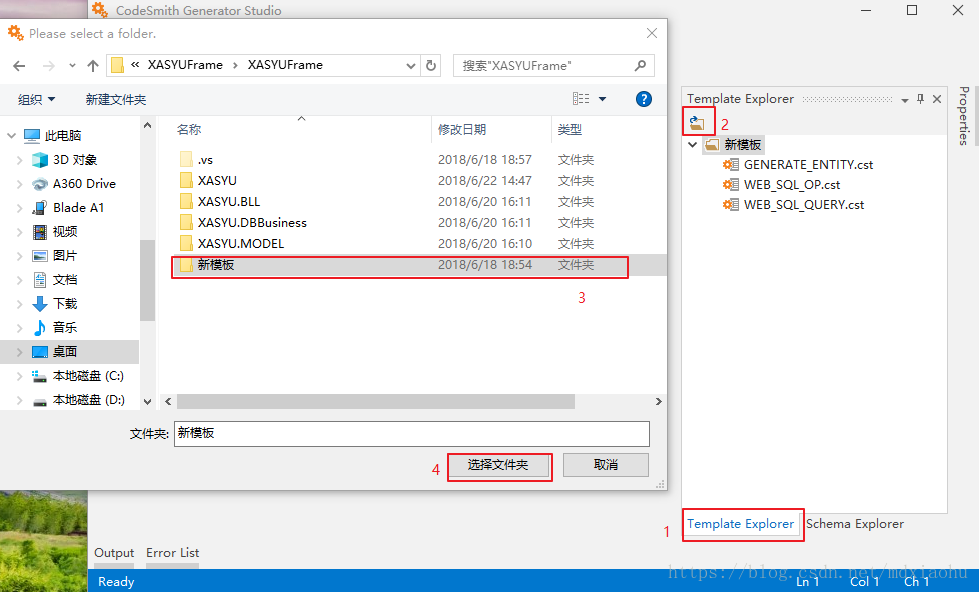
Task: Select 下载 in navigation pane
Action: pyautogui.click(x=64, y=303)
